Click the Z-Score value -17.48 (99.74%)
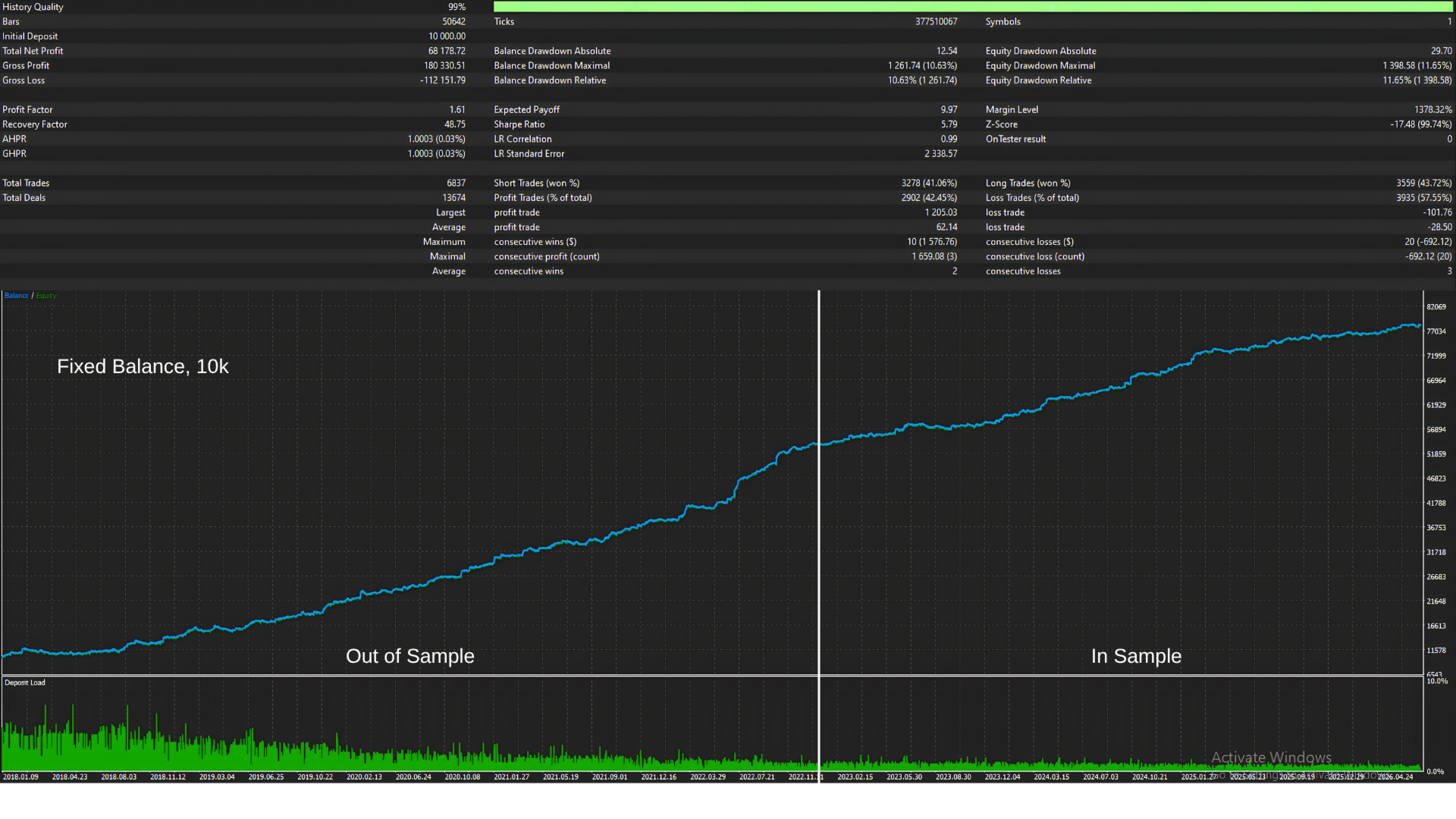 coord(1421,124)
